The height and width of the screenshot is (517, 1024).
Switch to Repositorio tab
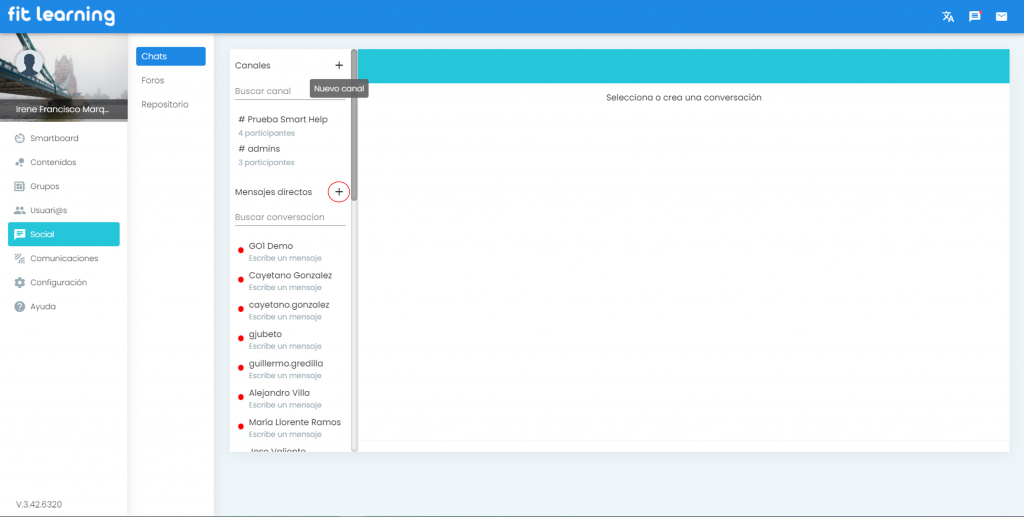[x=165, y=104]
